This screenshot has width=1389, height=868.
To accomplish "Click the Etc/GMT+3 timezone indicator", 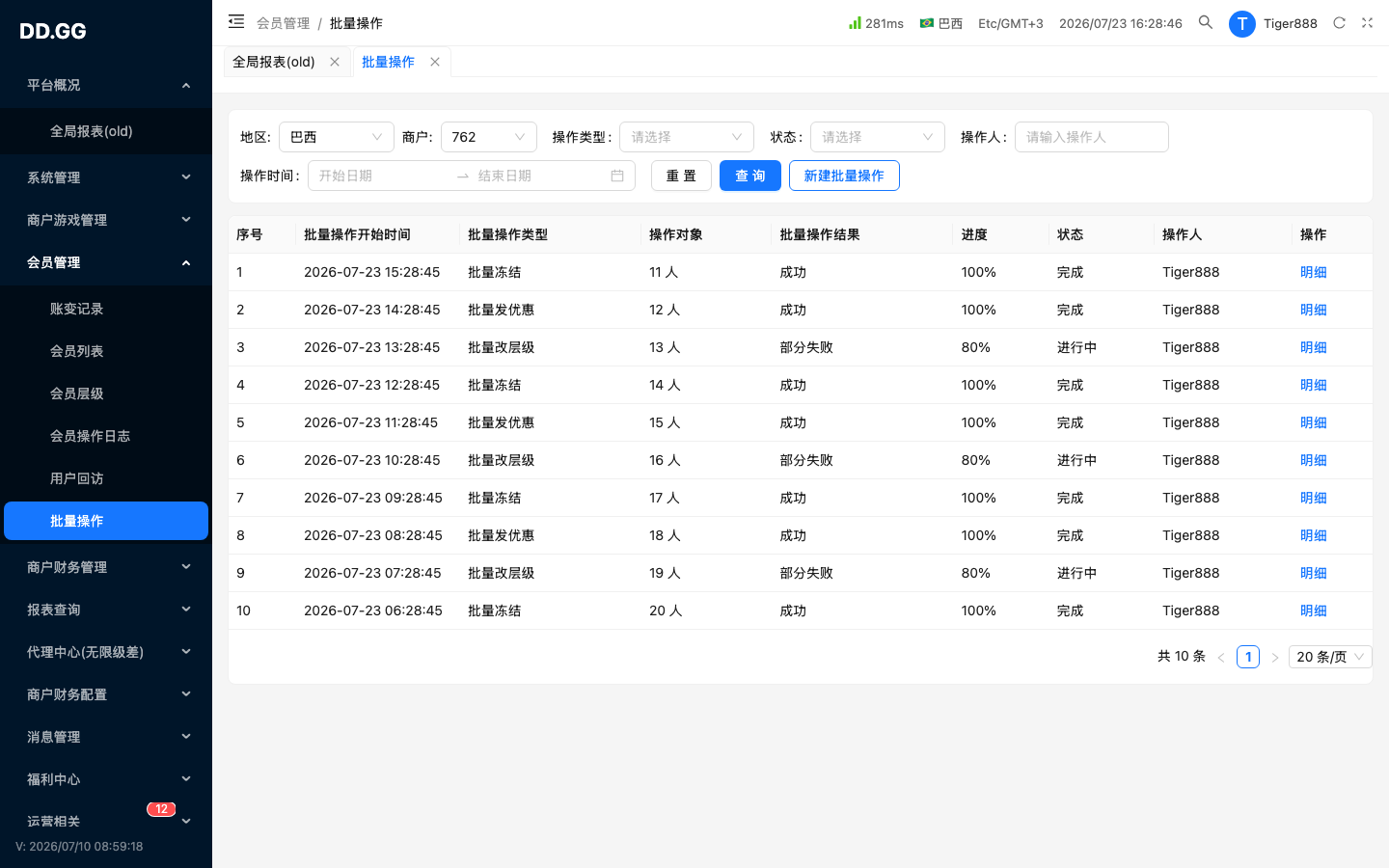I will pyautogui.click(x=1011, y=23).
